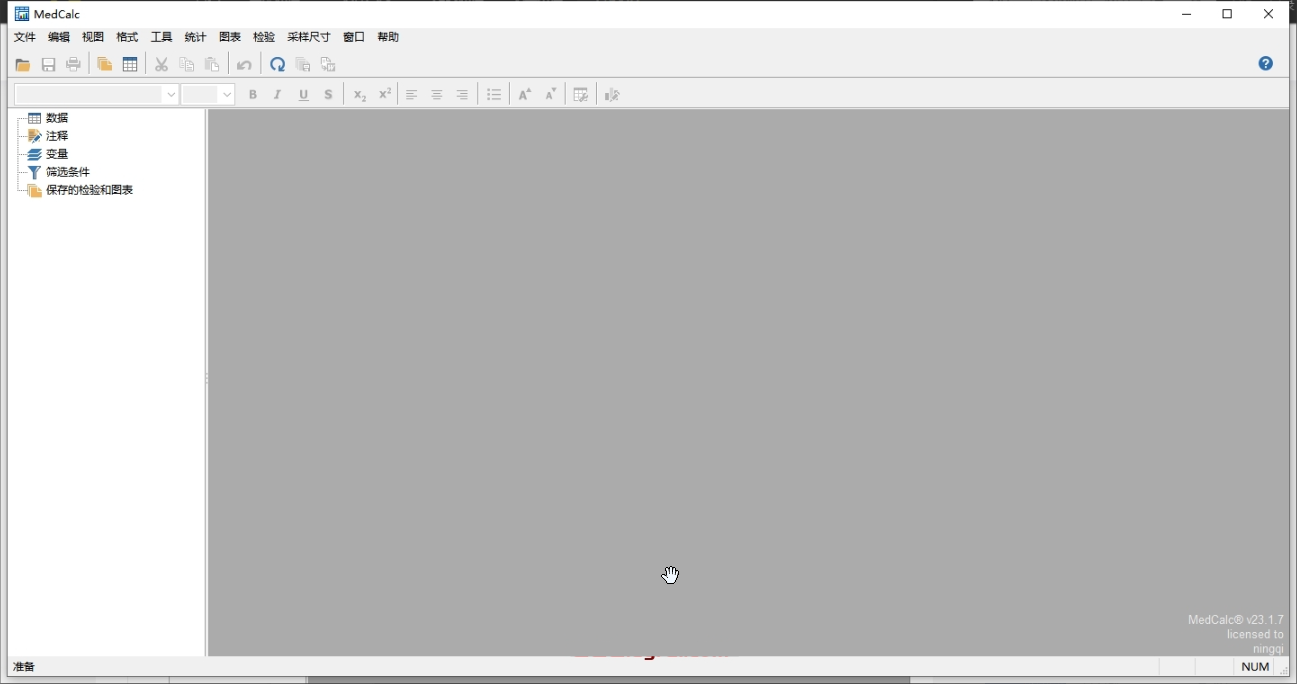
Task: Click the last icon in top toolbar row
Action: coord(328,65)
